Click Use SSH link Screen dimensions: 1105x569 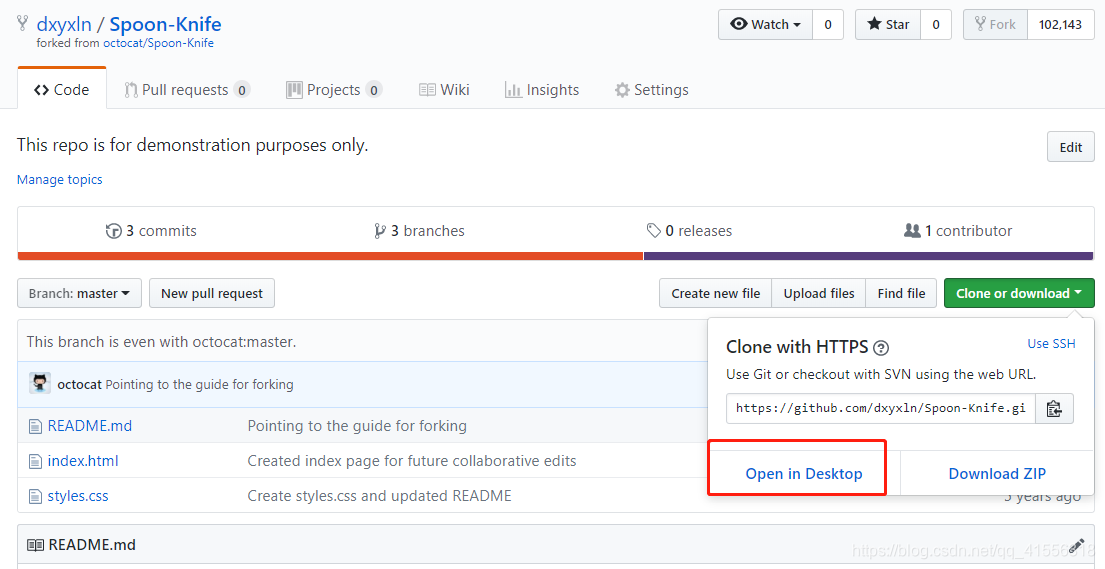tap(1051, 343)
